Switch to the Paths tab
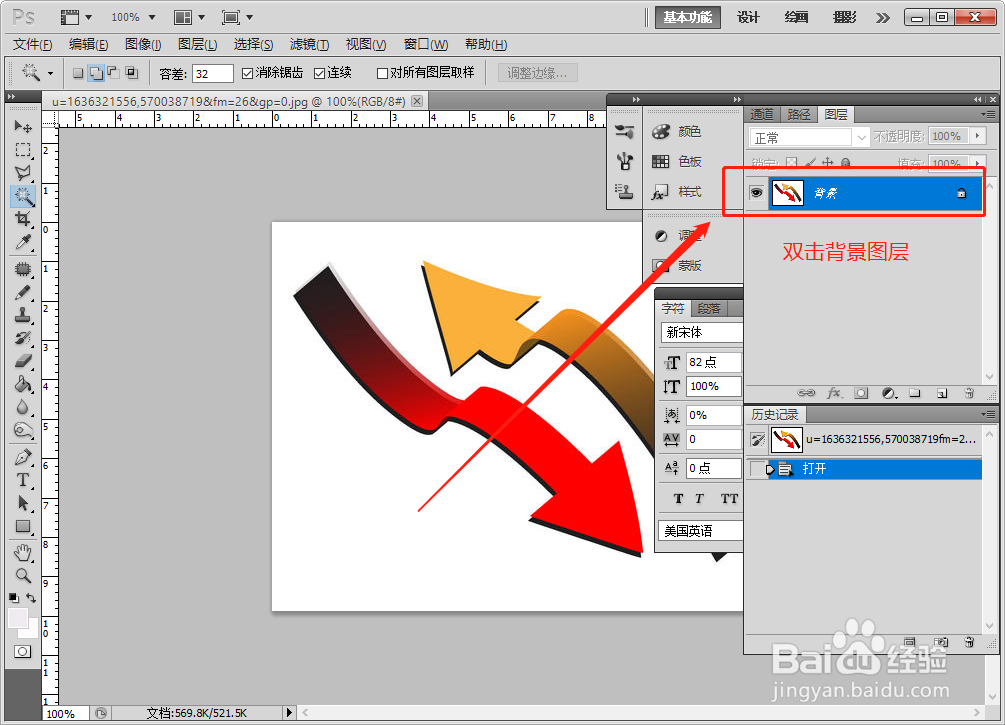This screenshot has width=1005, height=725. tap(799, 115)
